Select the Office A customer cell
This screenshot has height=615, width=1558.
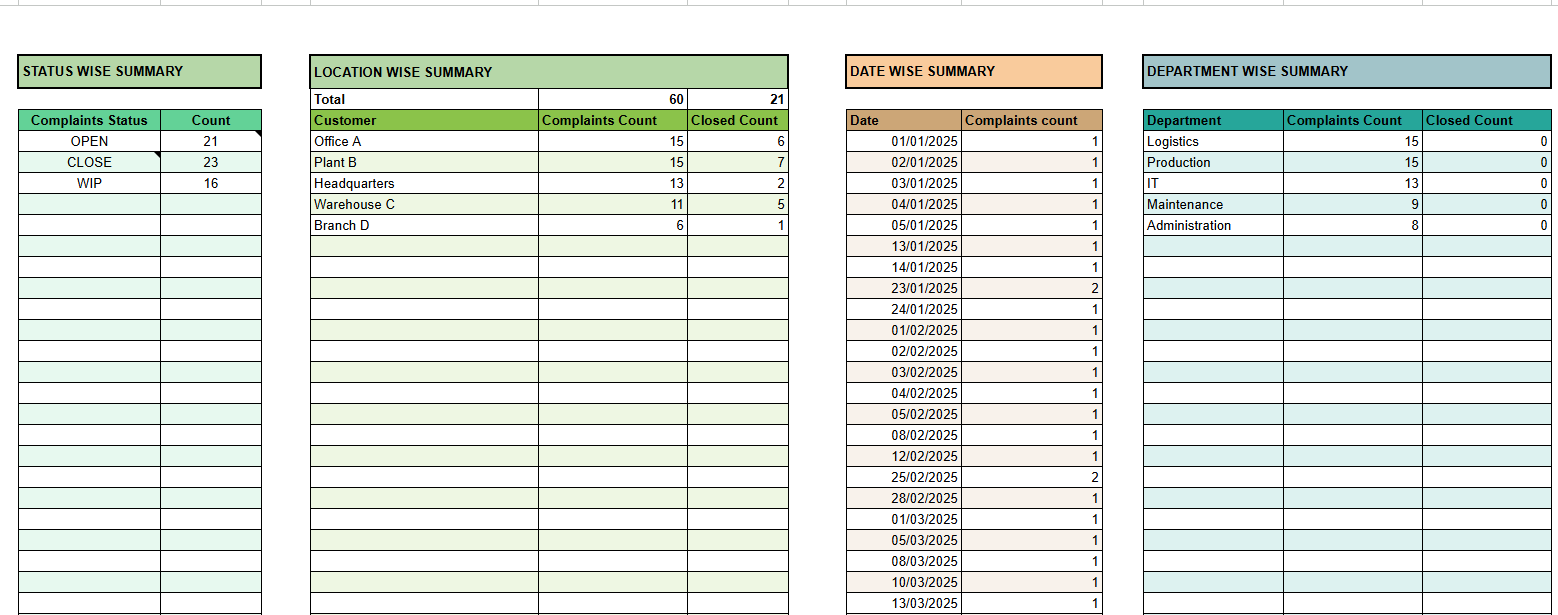point(423,142)
